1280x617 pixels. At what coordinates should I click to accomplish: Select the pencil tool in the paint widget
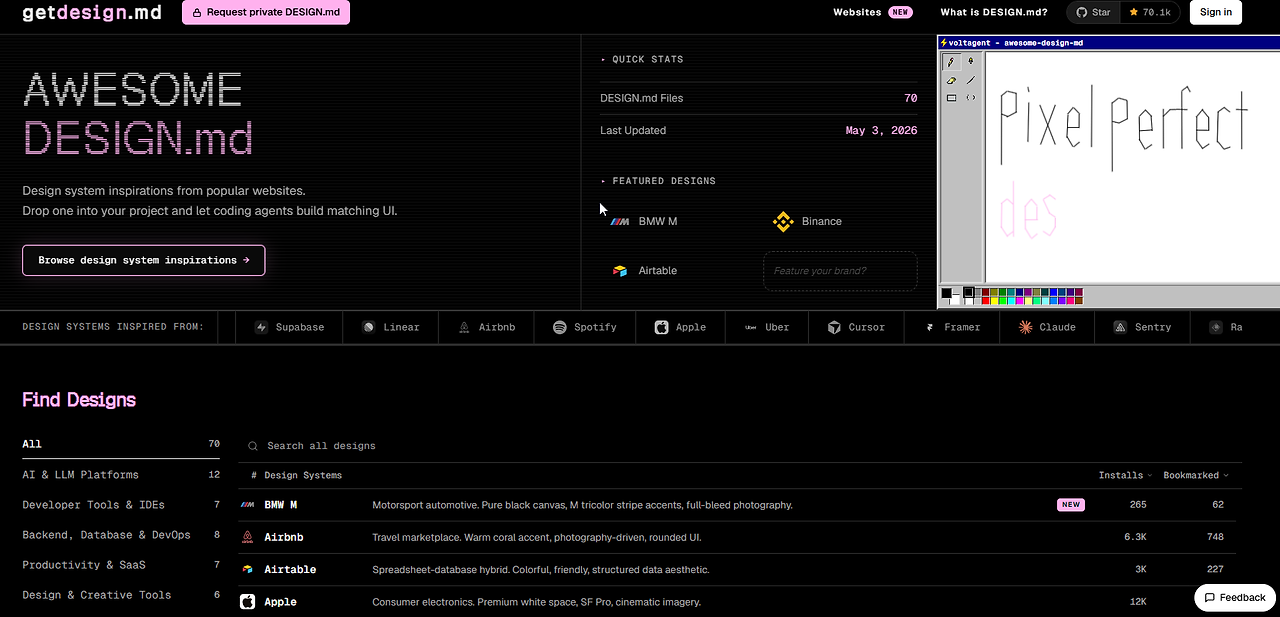tap(951, 62)
